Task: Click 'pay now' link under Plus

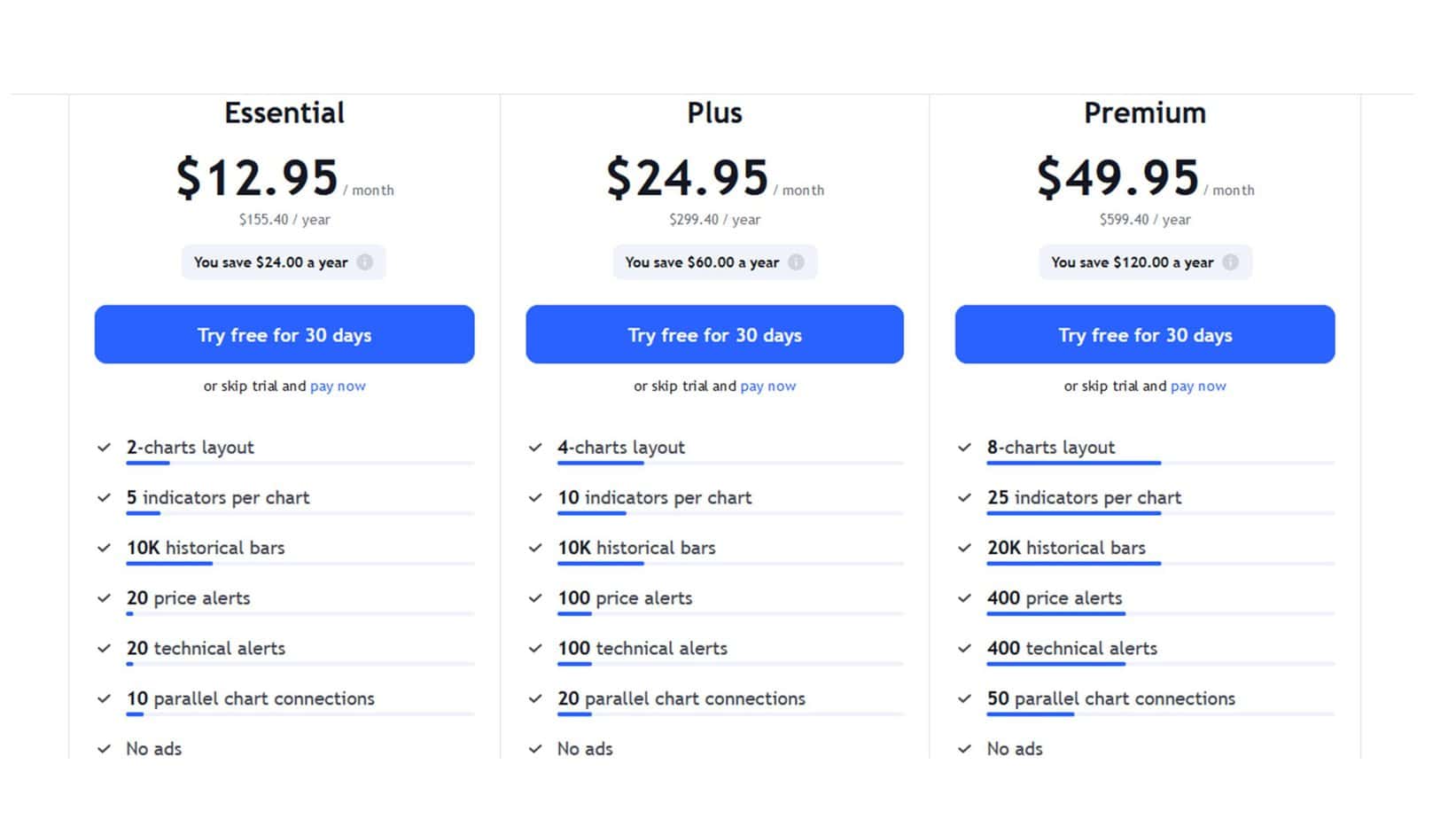Action: coord(768,386)
